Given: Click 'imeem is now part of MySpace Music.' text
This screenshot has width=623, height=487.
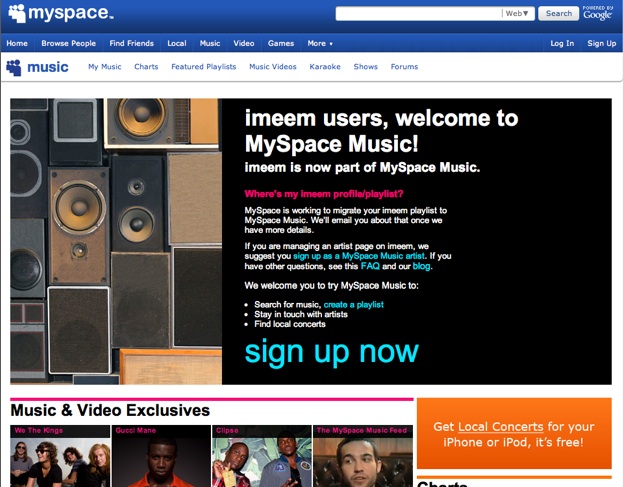Looking at the screenshot, I should tap(362, 168).
